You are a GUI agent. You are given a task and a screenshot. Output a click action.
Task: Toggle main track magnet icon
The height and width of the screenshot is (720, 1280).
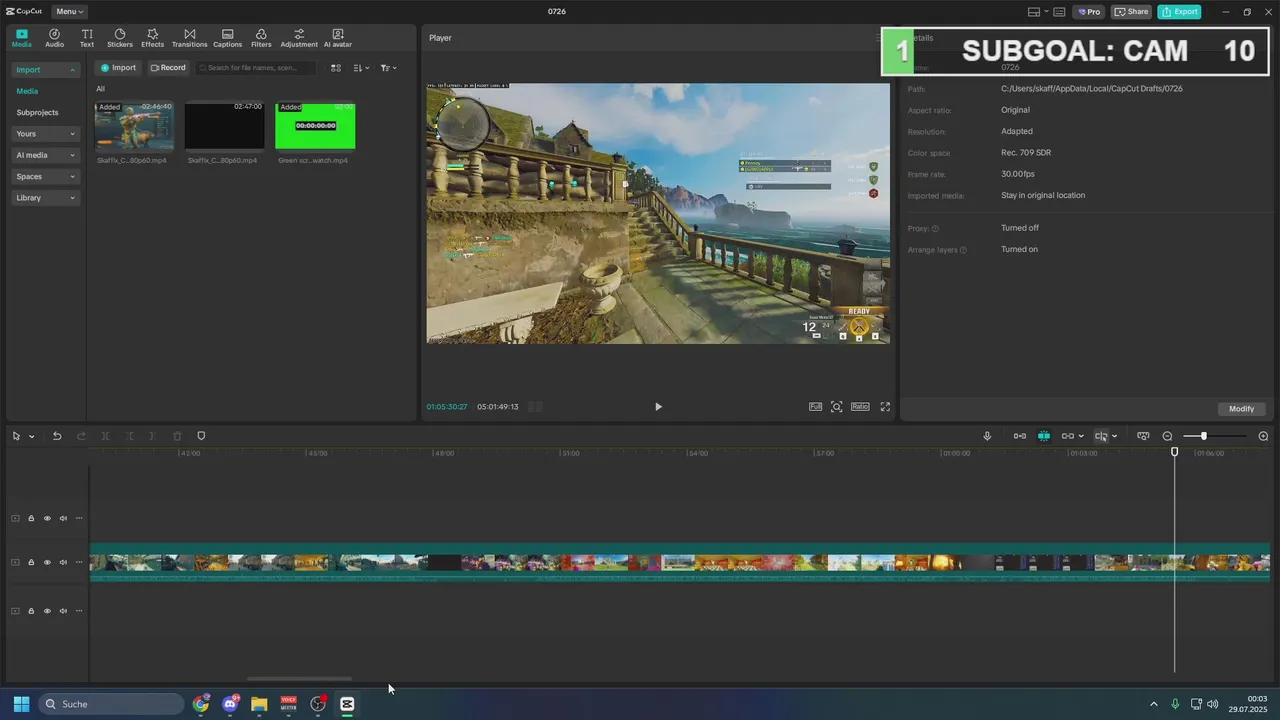point(1019,436)
